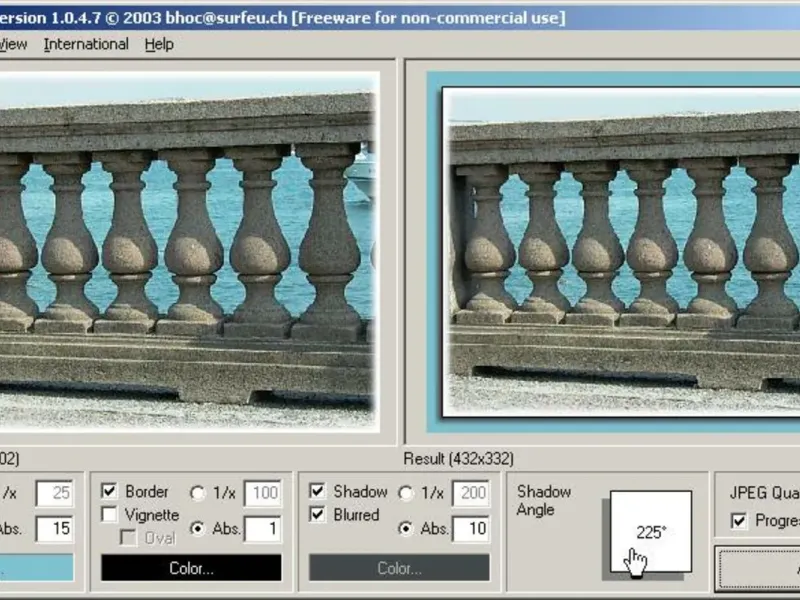Select the Shadow 1/x radio button
This screenshot has height=600, width=800.
[x=405, y=493]
